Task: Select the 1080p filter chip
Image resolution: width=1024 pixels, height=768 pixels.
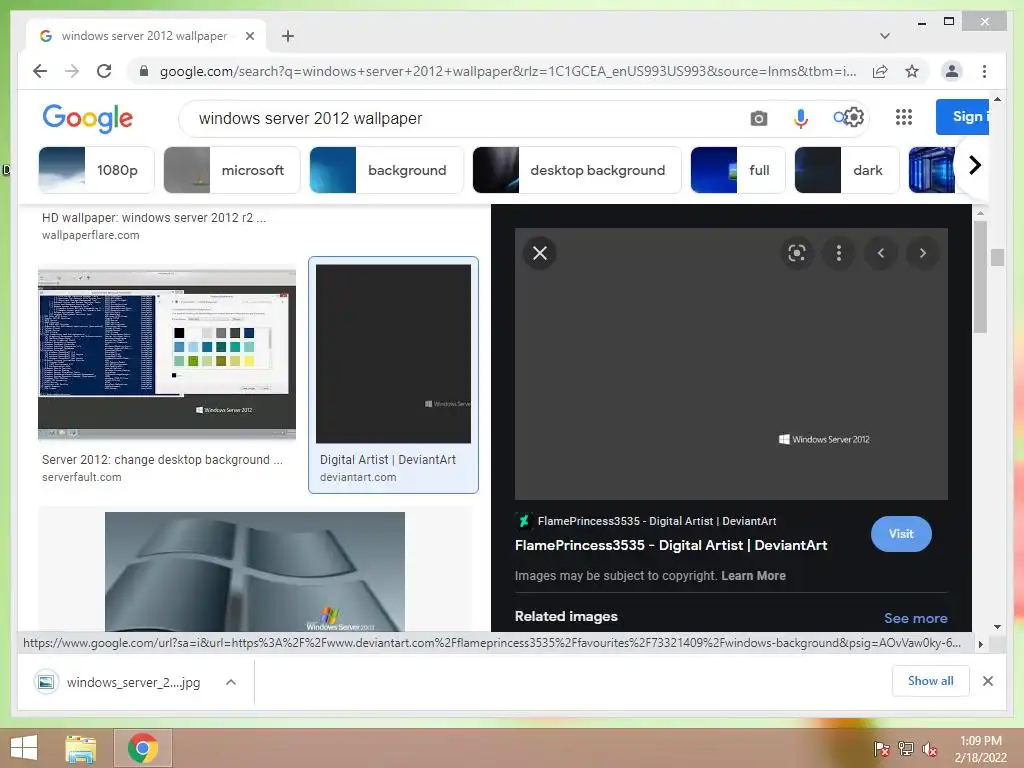Action: coord(96,170)
